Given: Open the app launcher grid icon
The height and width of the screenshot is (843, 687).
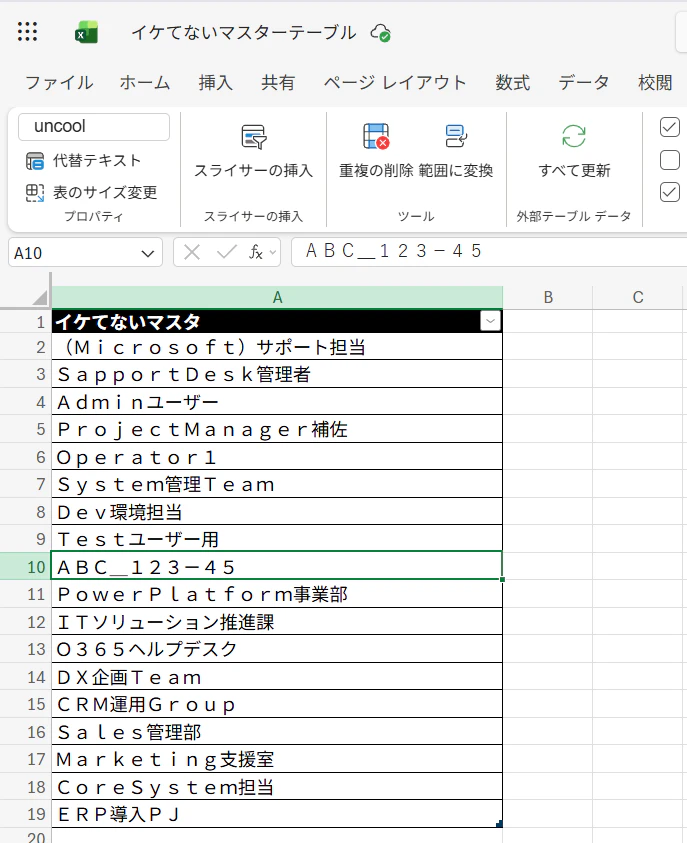Looking at the screenshot, I should [x=27, y=32].
